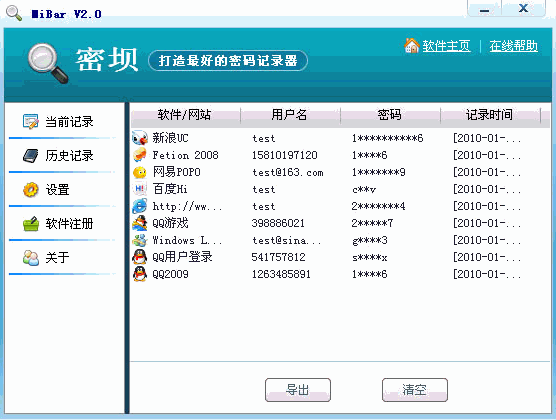
Task: Sort by 密码 column header
Action: (x=390, y=115)
